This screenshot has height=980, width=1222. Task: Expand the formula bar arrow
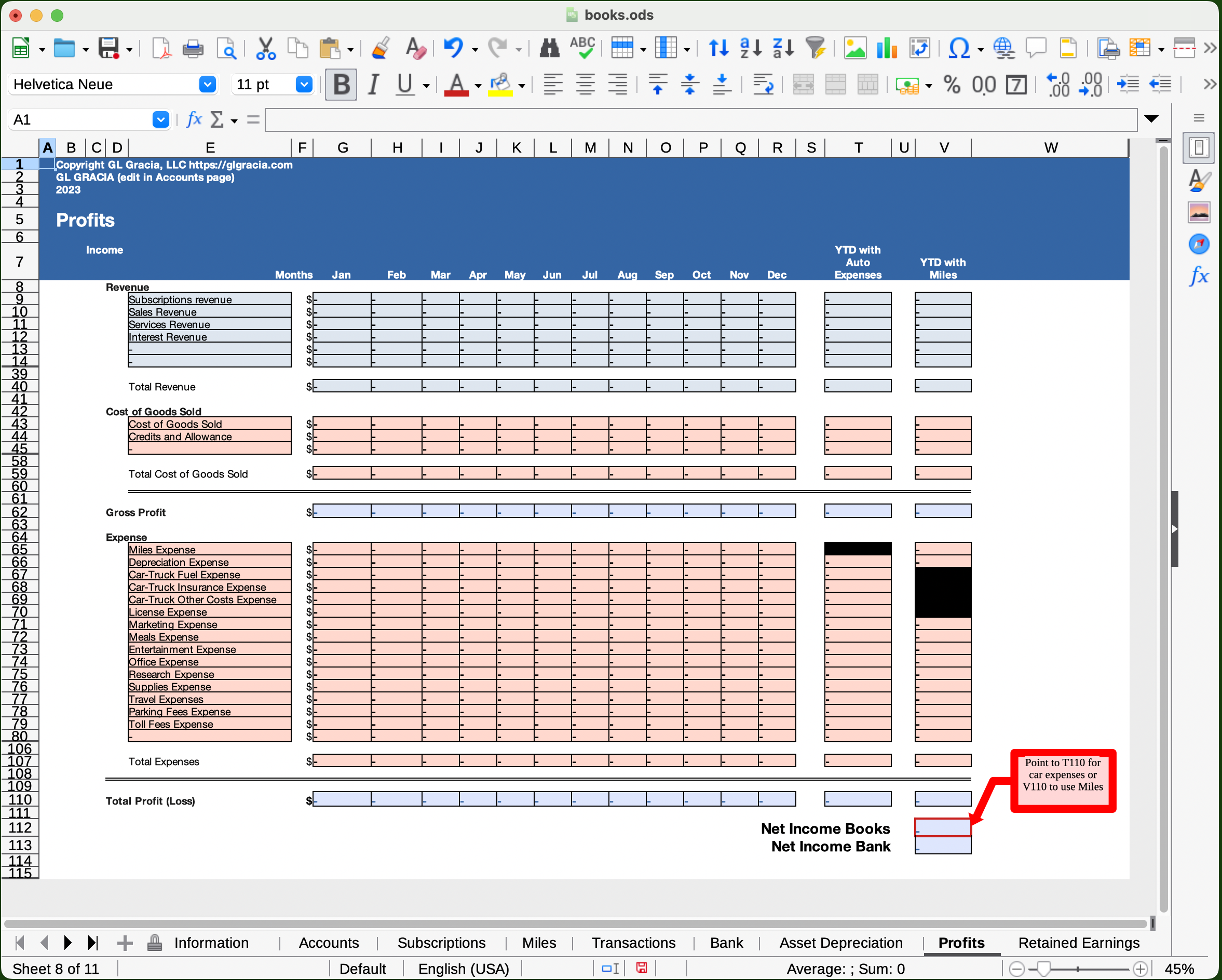click(1150, 119)
